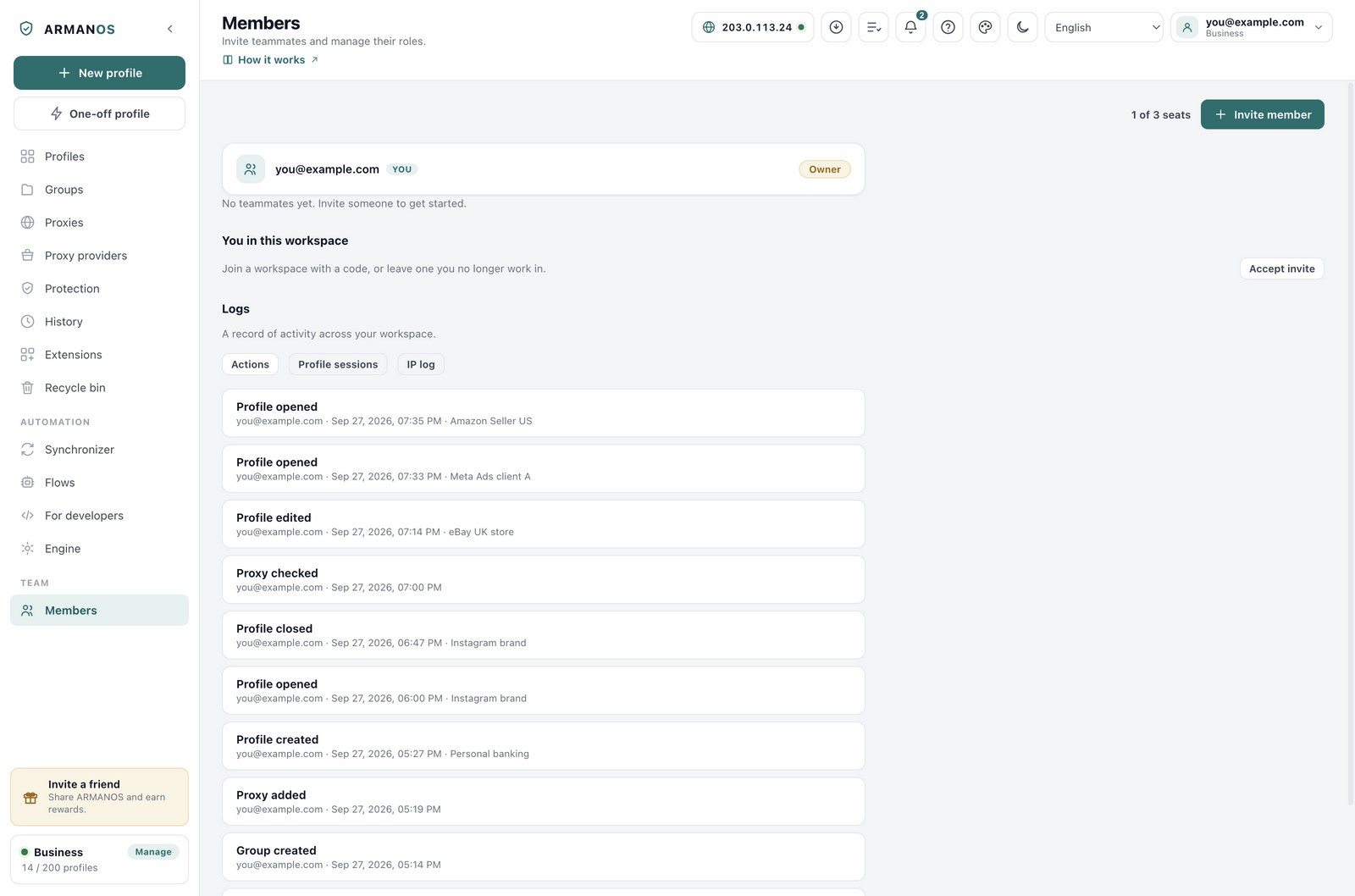Open the theme palette icon
This screenshot has width=1355, height=896.
(985, 27)
